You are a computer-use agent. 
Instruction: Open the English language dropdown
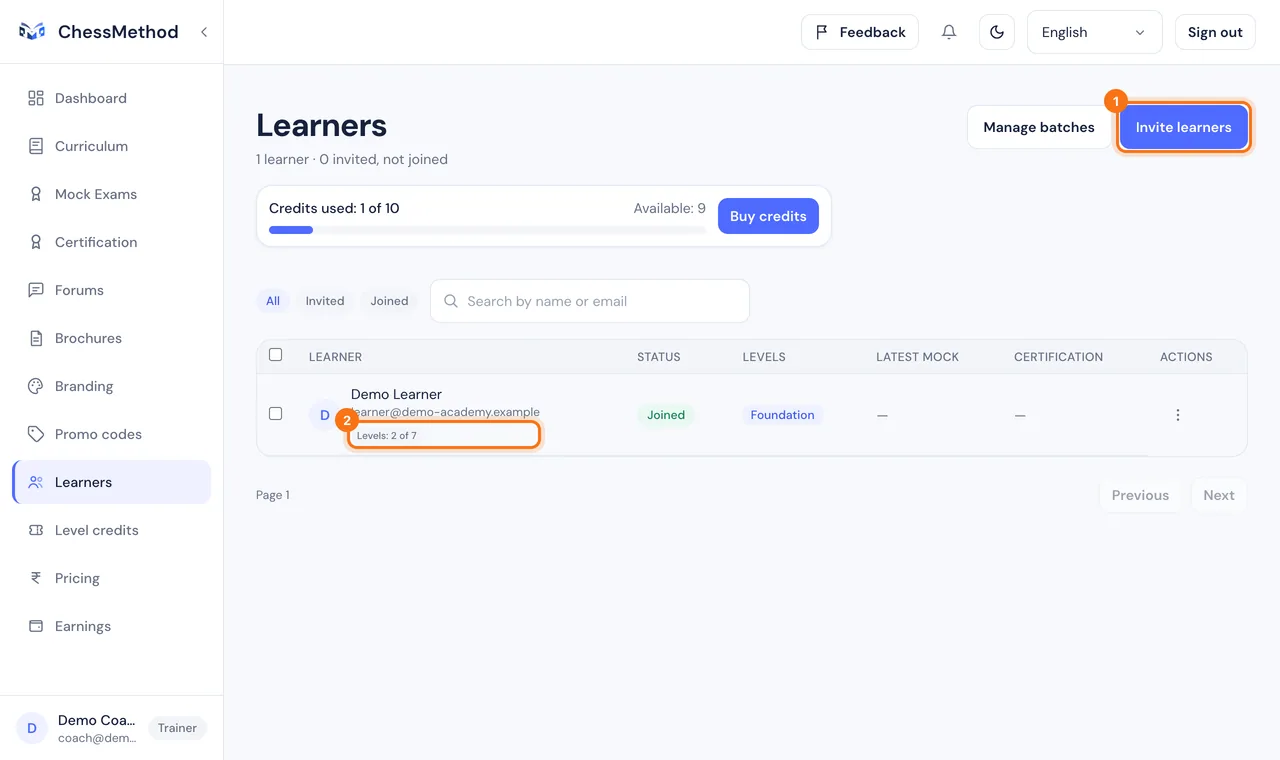(x=1095, y=32)
